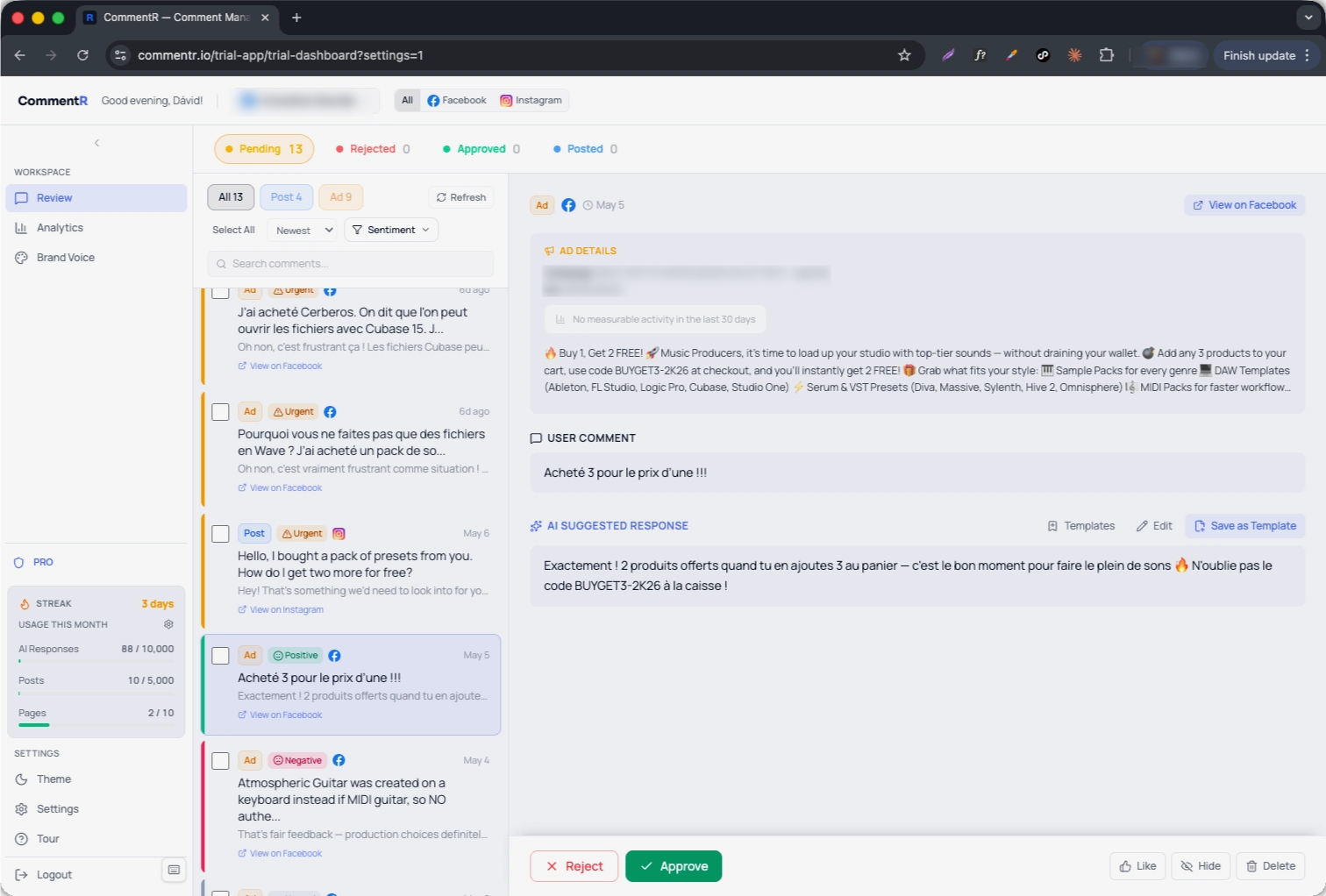The image size is (1326, 896).
Task: Select the Approved status tab
Action: (x=481, y=149)
